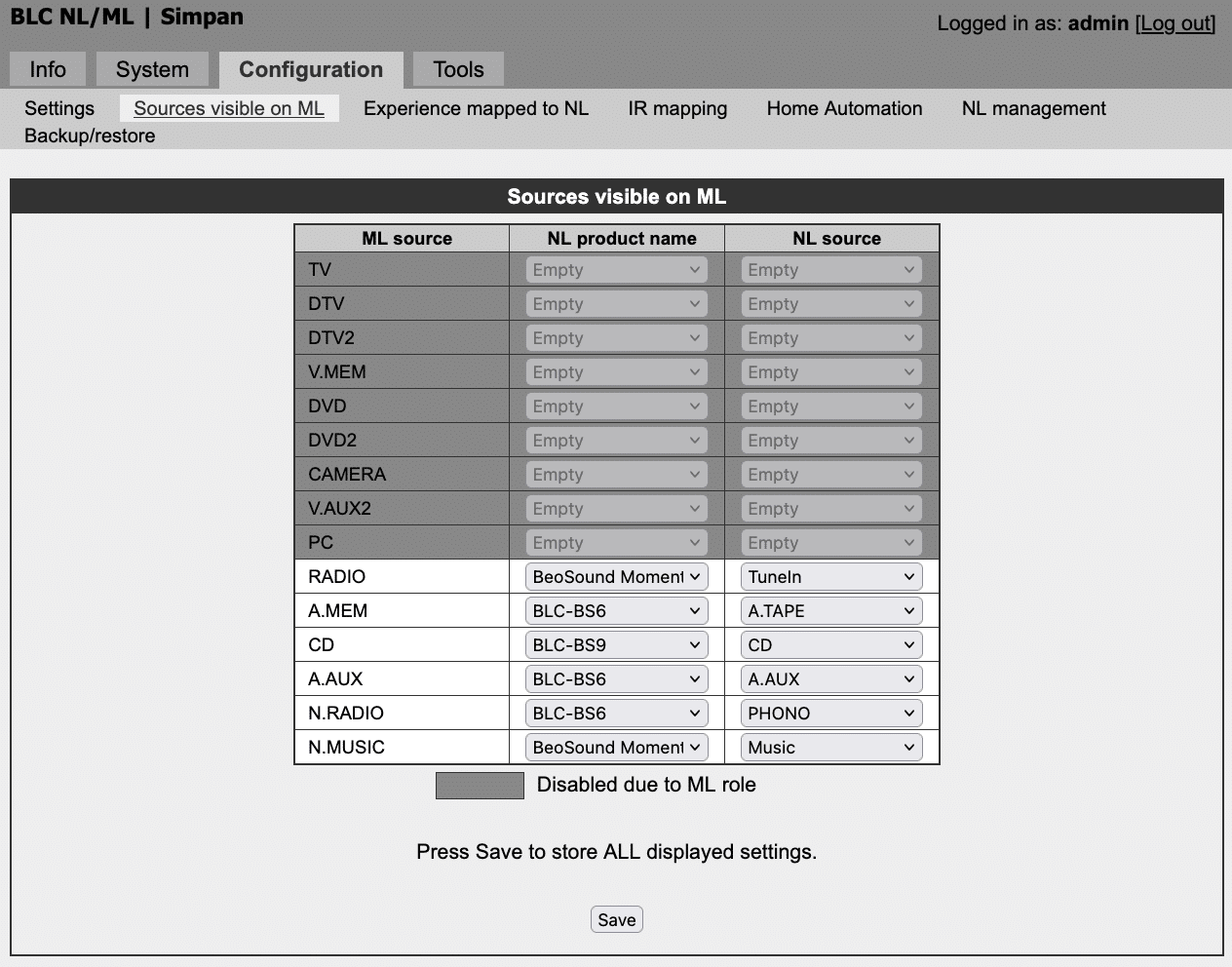The width and height of the screenshot is (1232, 967).
Task: Expand the N.MUSIC source dropdown showing Music
Action: tap(831, 748)
